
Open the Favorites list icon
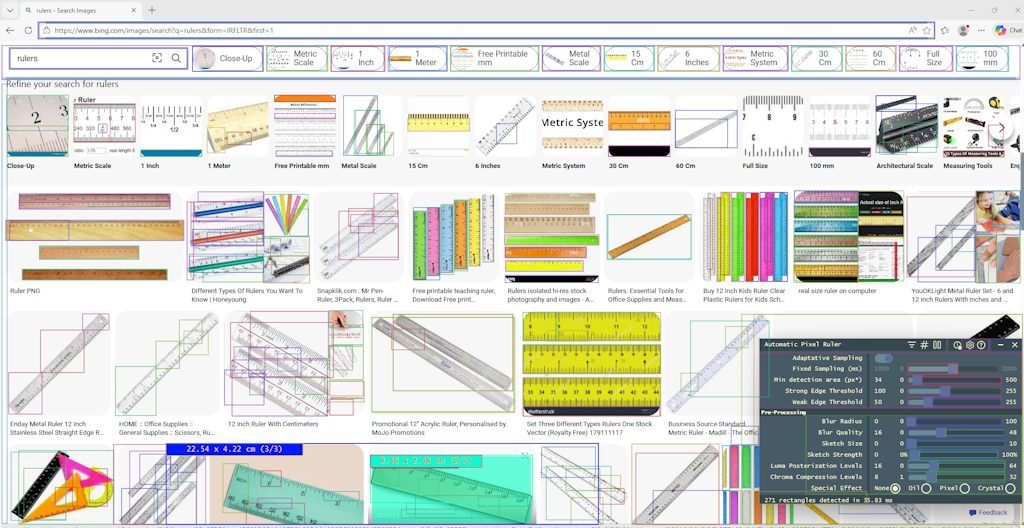[x=945, y=31]
